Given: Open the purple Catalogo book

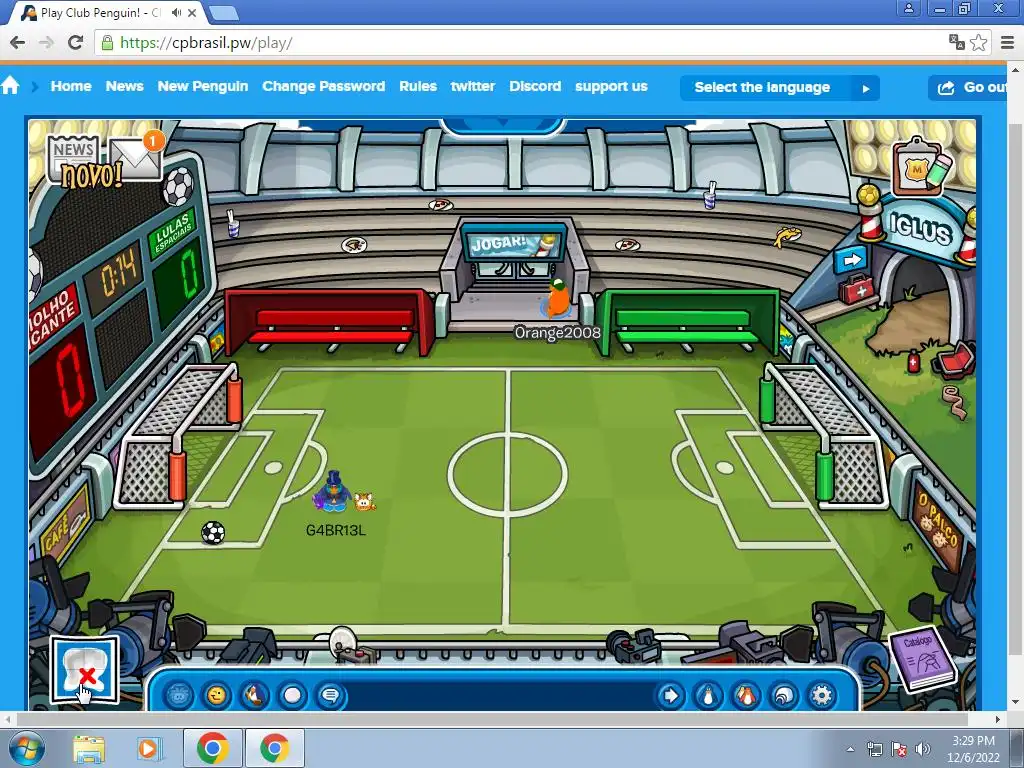Looking at the screenshot, I should pos(923,658).
